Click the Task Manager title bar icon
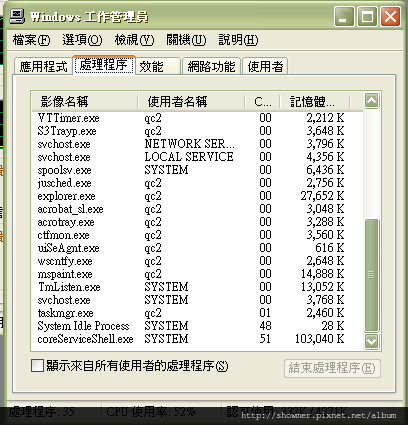Screen dimensions: 408x425 17,16
